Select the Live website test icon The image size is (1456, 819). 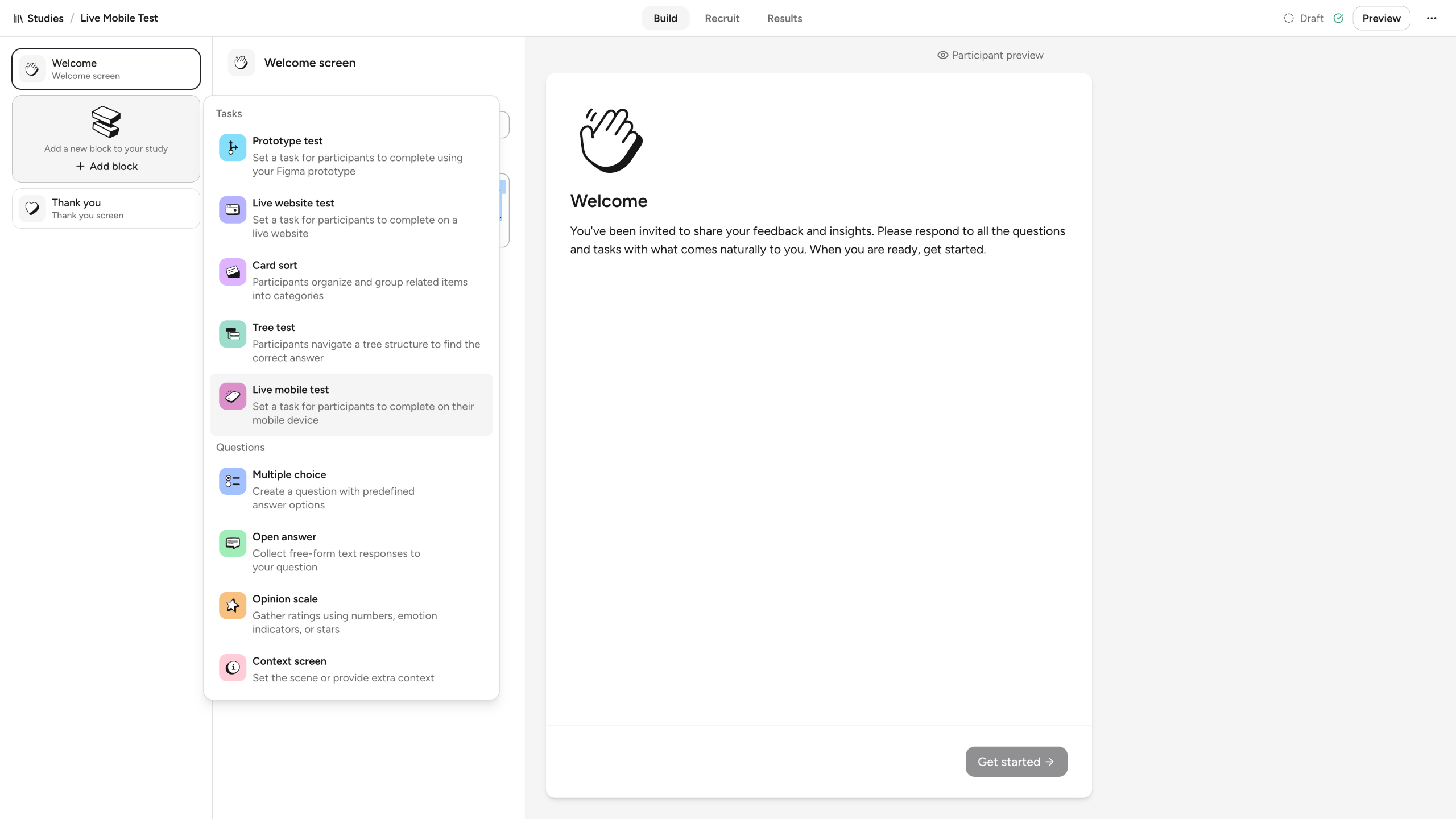click(233, 210)
